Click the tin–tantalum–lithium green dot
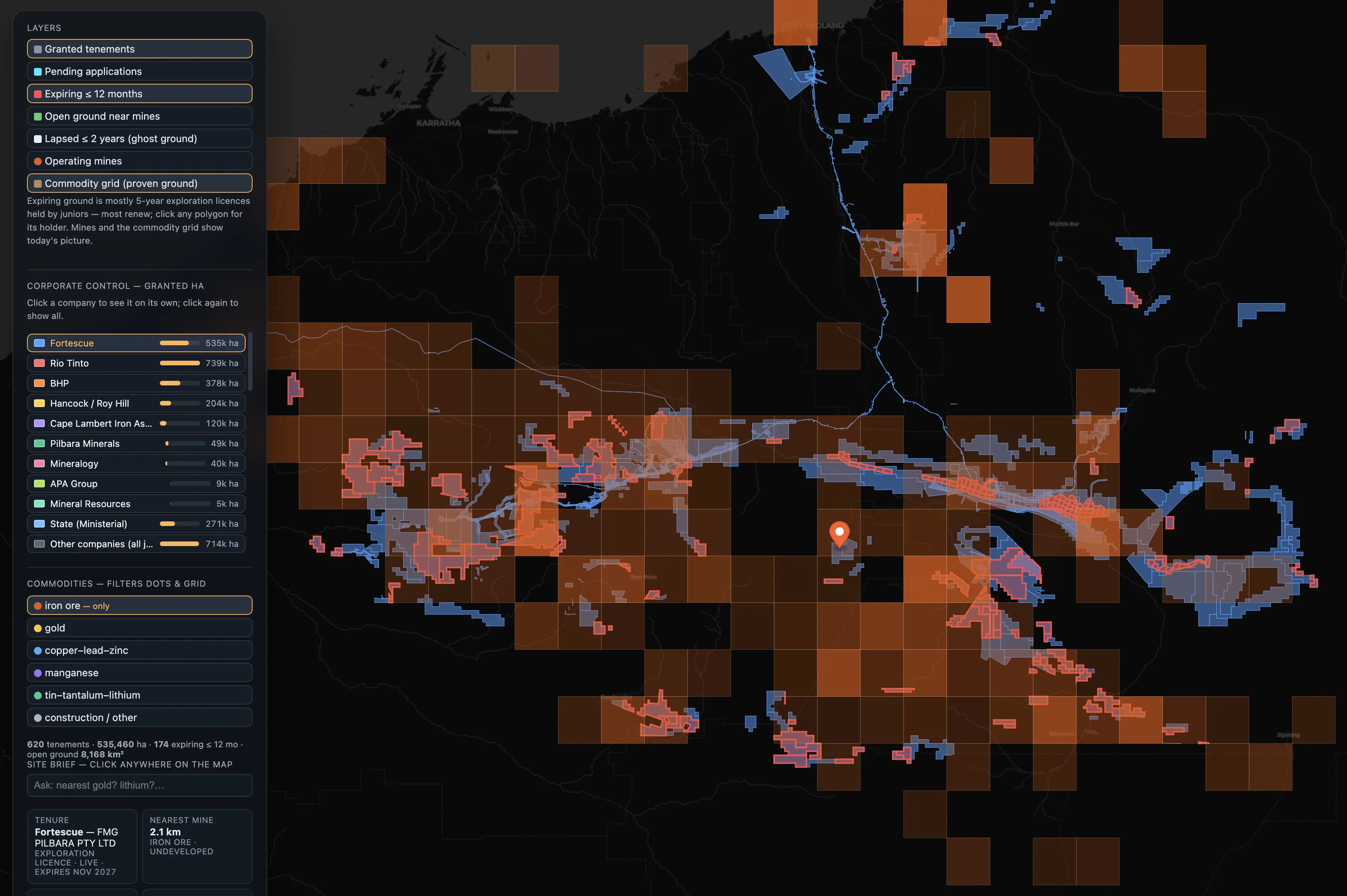This screenshot has height=896, width=1347. (x=38, y=695)
